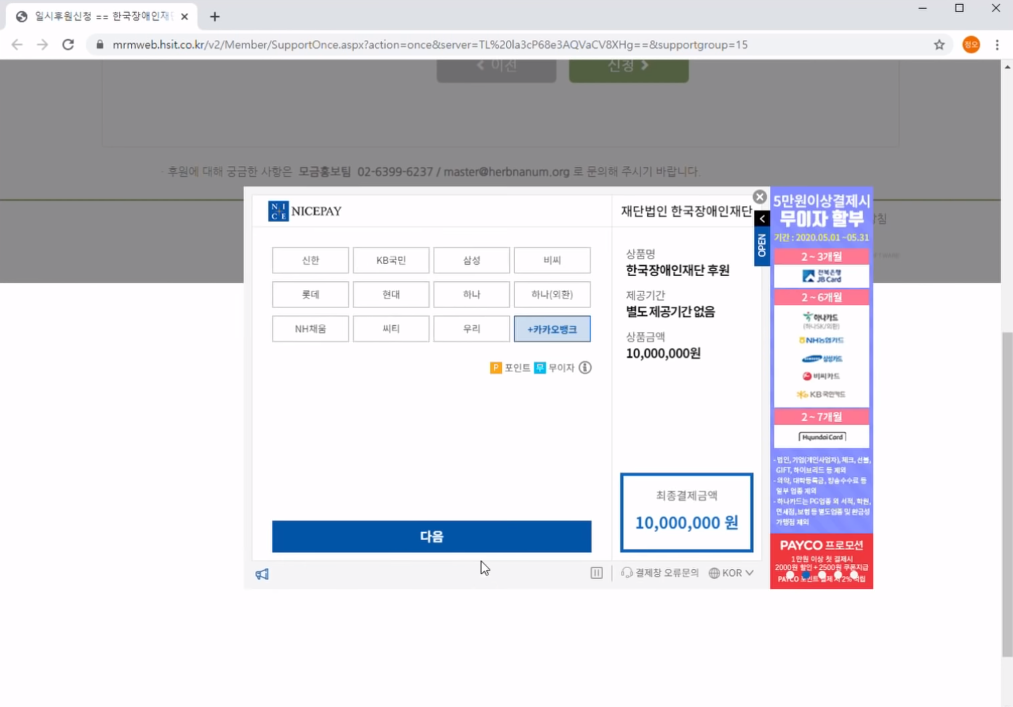Choose the +카카오뱅크 card option

(x=552, y=329)
